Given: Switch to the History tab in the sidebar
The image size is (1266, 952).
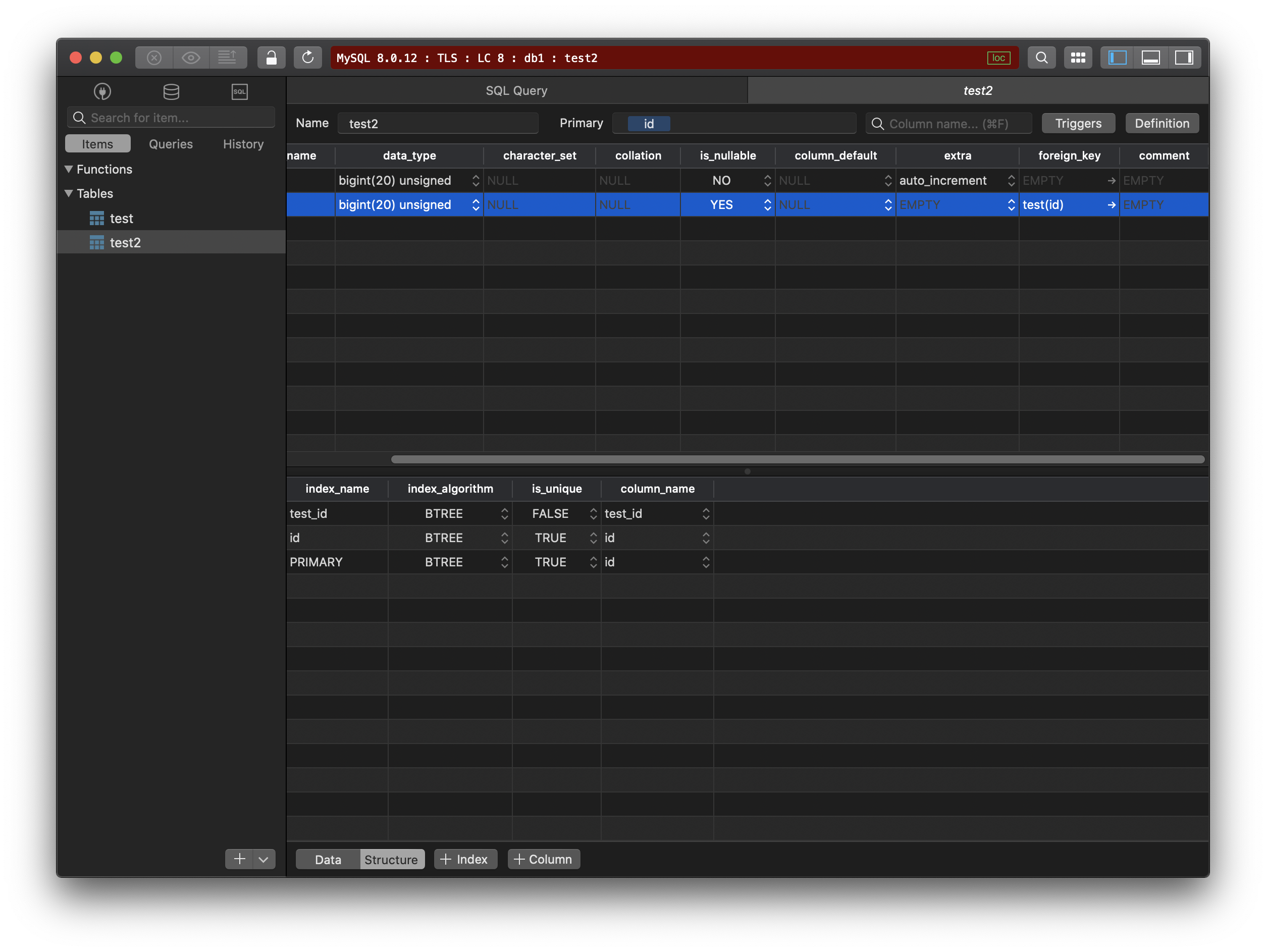Looking at the screenshot, I should (x=243, y=144).
